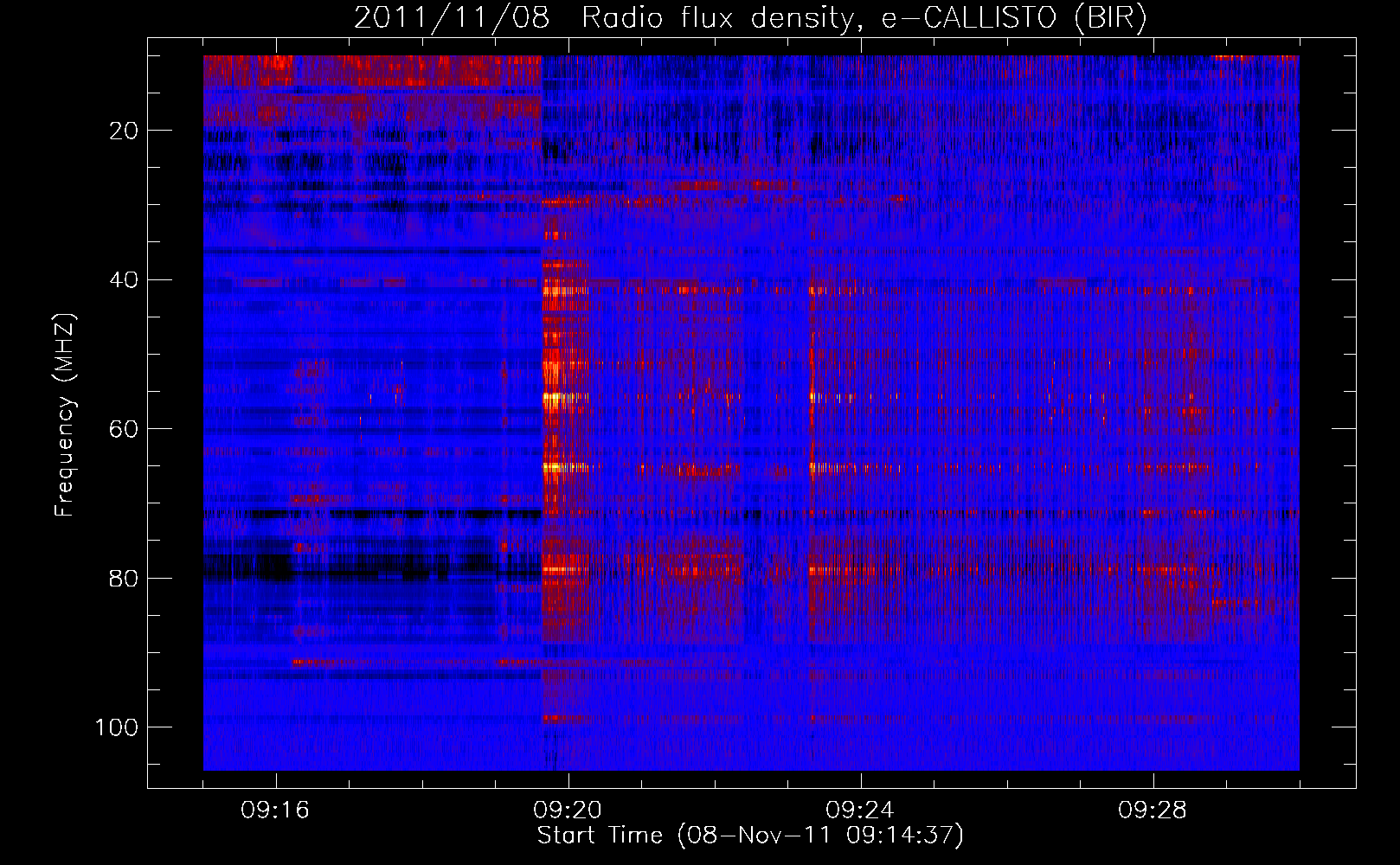The width and height of the screenshot is (1400, 865).
Task: Click the 100 MHz frequency tick label
Action: tap(117, 727)
